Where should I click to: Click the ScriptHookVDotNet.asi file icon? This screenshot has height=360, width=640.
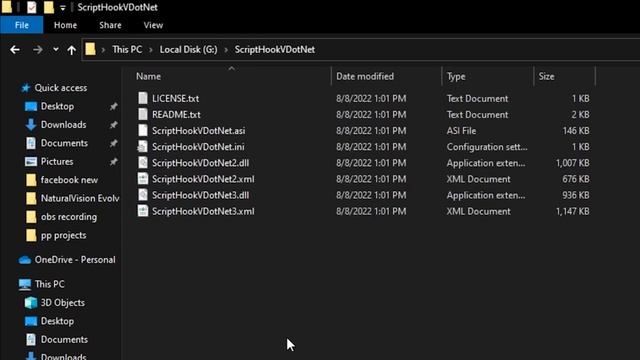(142, 131)
